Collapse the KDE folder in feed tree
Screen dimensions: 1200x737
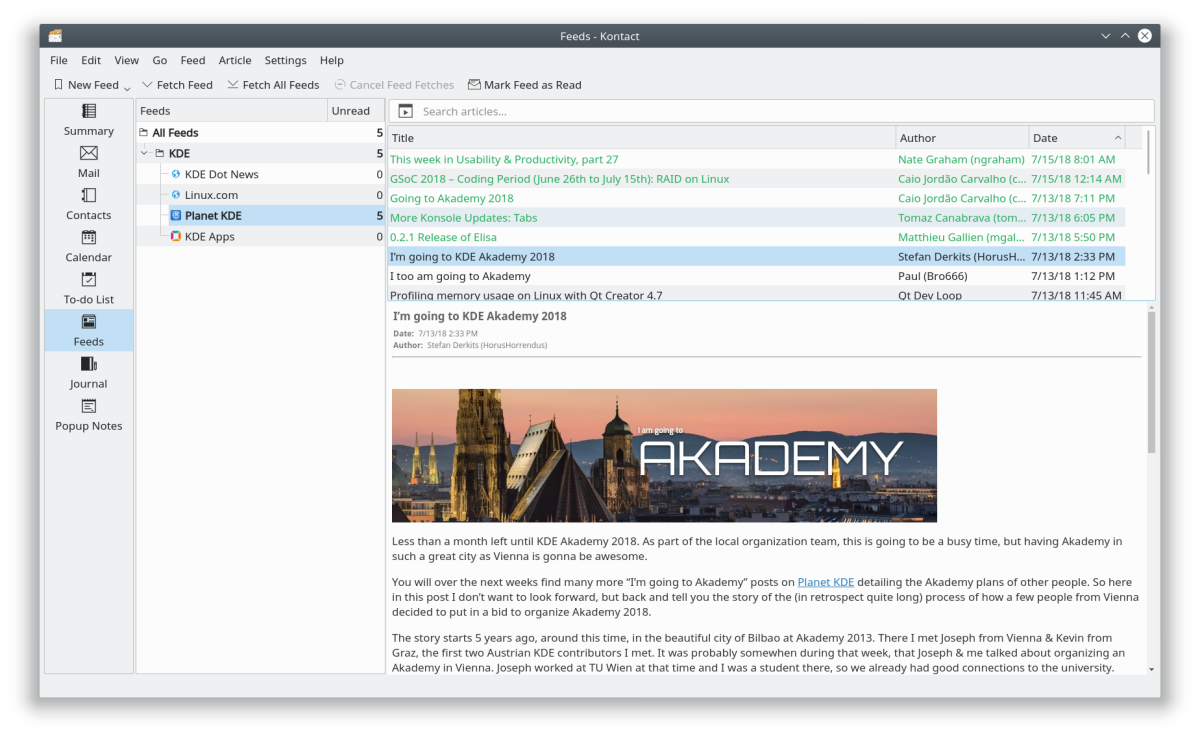[144, 153]
